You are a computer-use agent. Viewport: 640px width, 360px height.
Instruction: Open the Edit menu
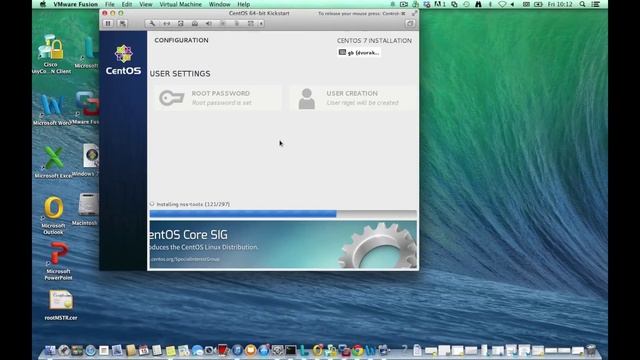click(127, 4)
